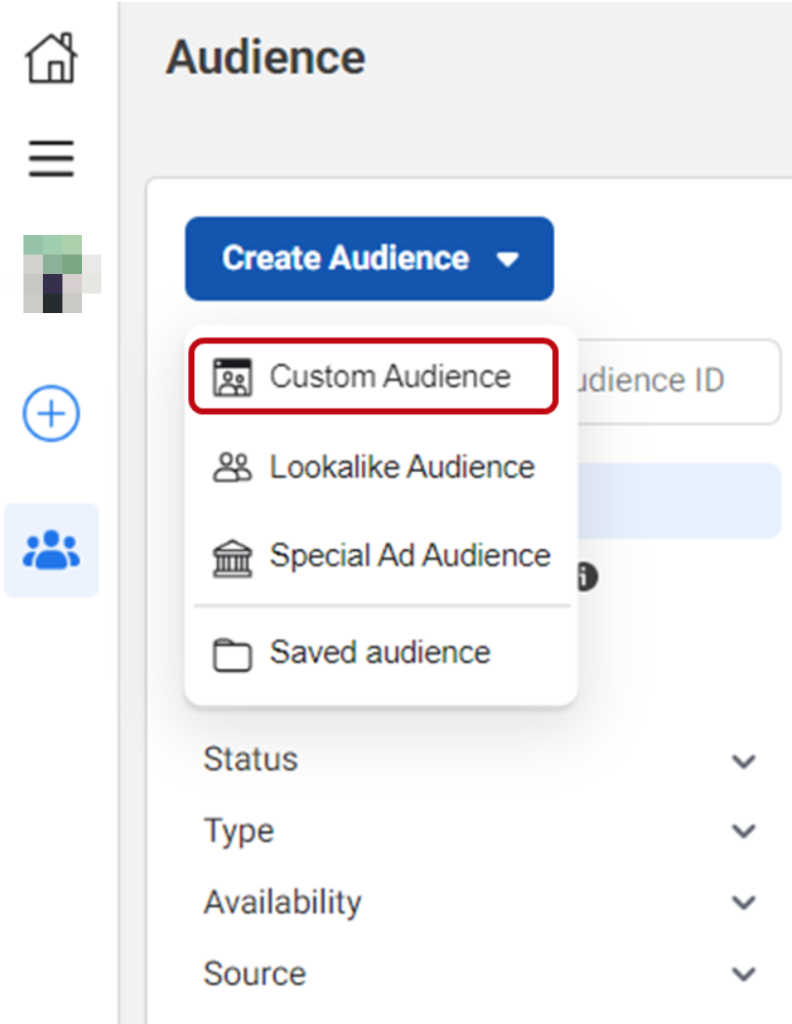
Task: Click the bank icon beside Special Ad Audience
Action: tap(233, 557)
